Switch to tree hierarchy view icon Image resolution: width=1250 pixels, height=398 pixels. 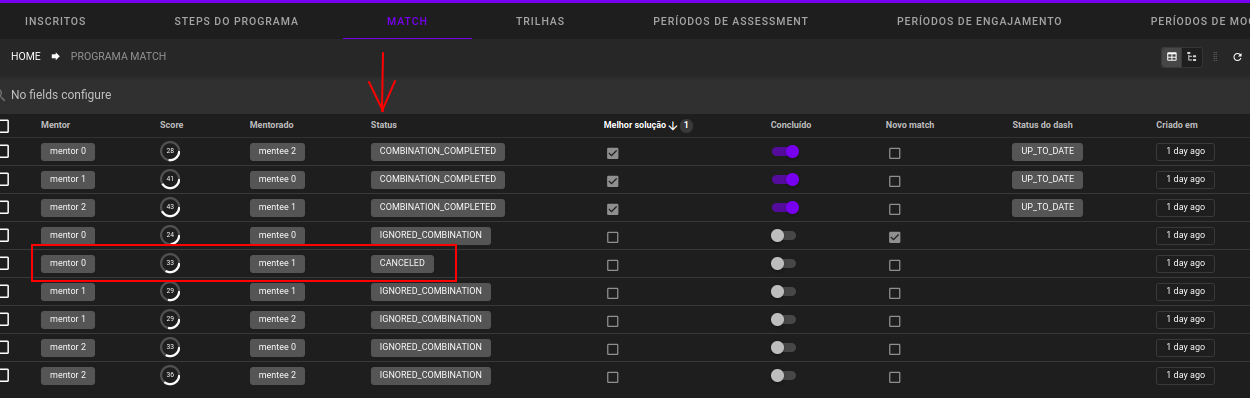pos(1192,57)
